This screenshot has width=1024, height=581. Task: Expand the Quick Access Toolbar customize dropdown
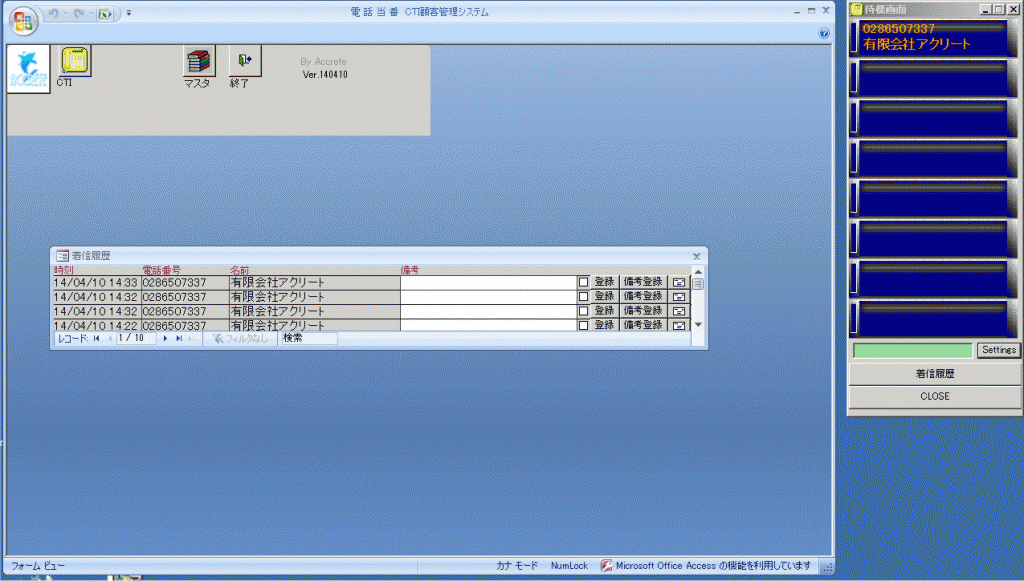128,14
